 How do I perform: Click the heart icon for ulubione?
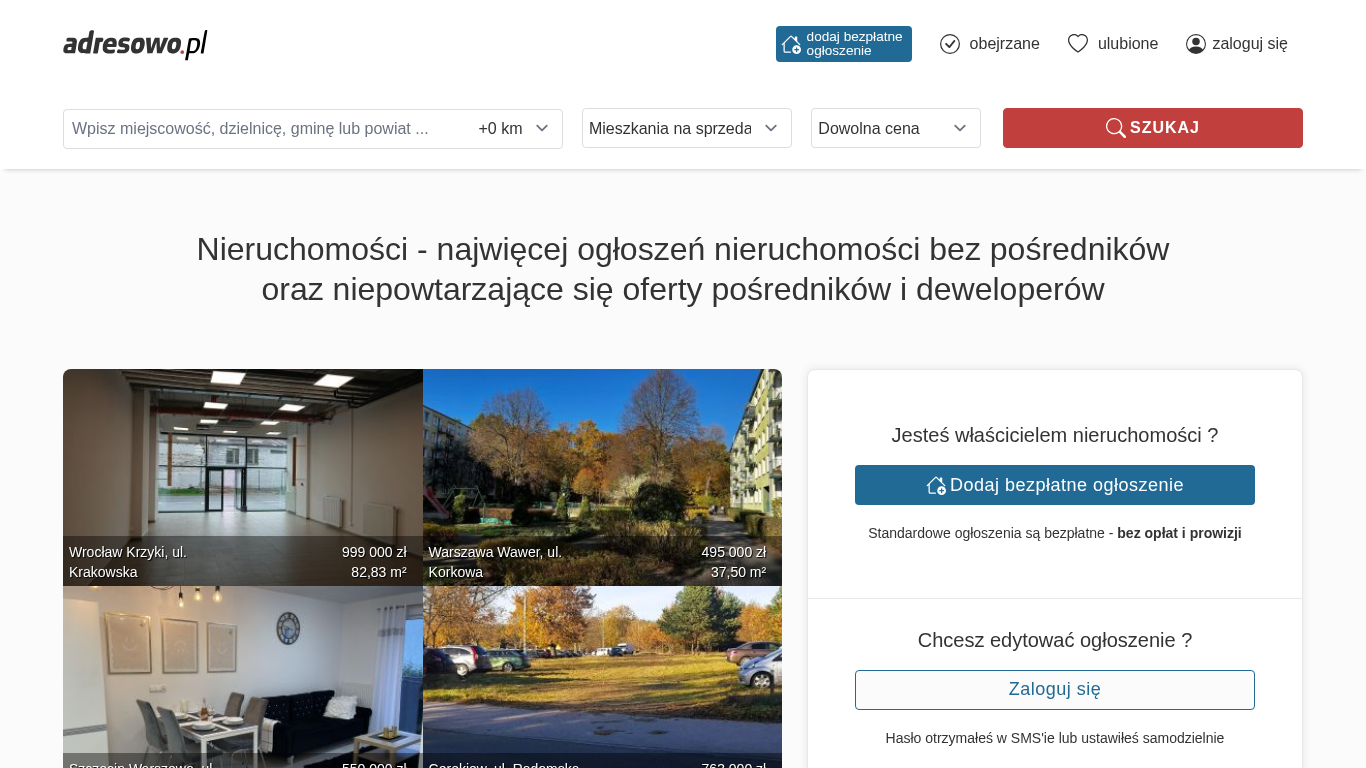point(1077,44)
